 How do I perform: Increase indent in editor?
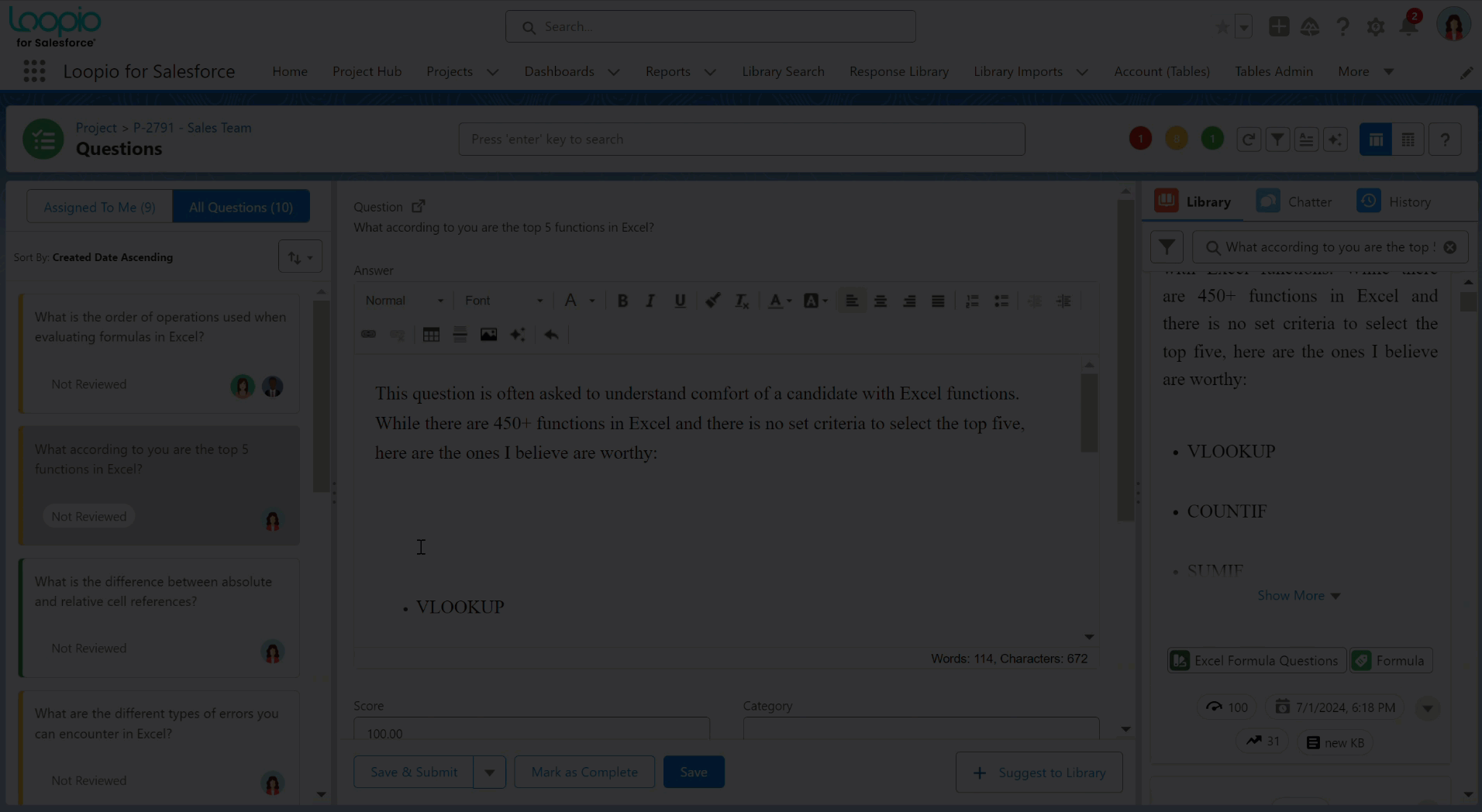tap(1063, 301)
